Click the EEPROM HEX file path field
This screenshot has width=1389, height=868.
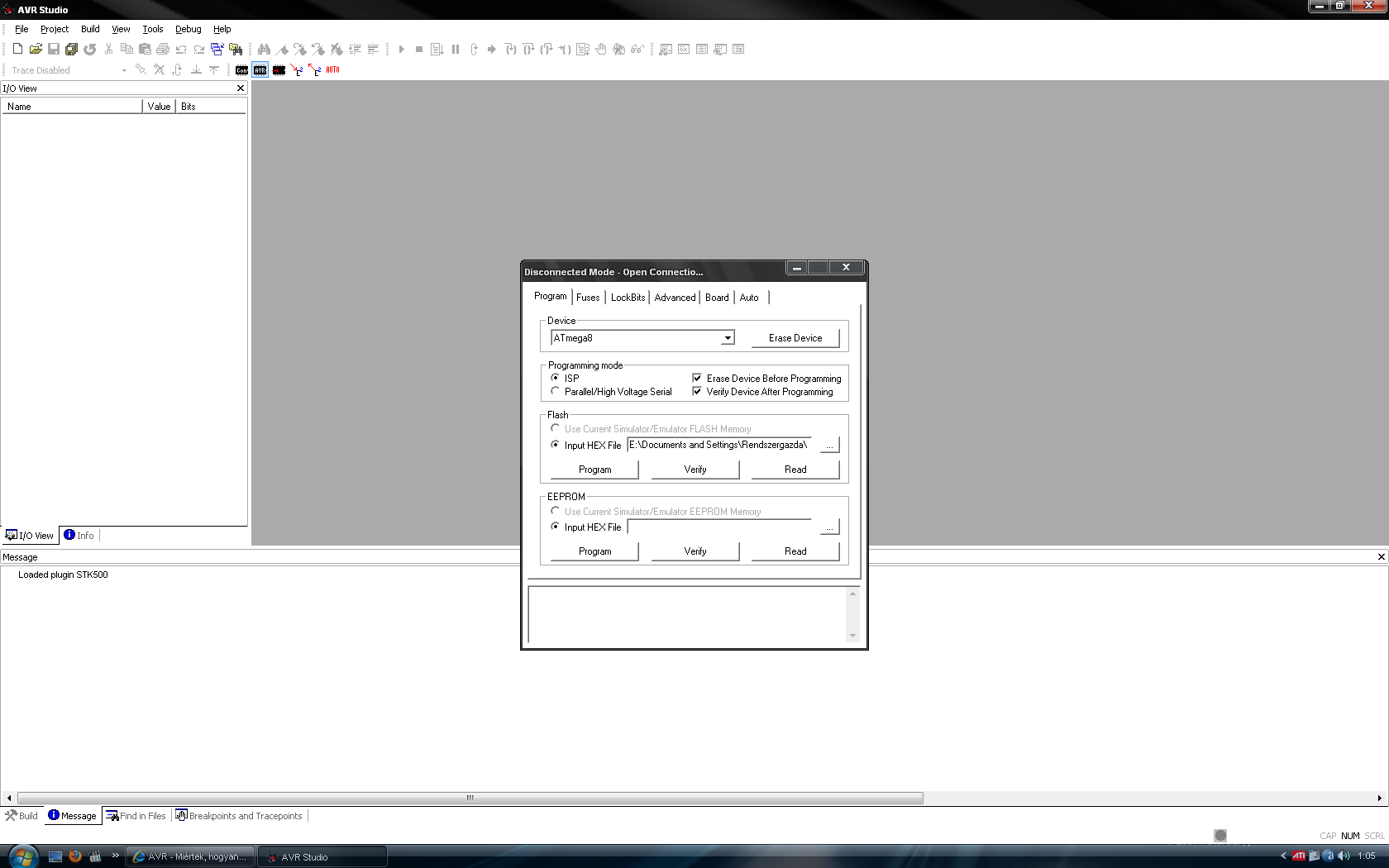(719, 527)
